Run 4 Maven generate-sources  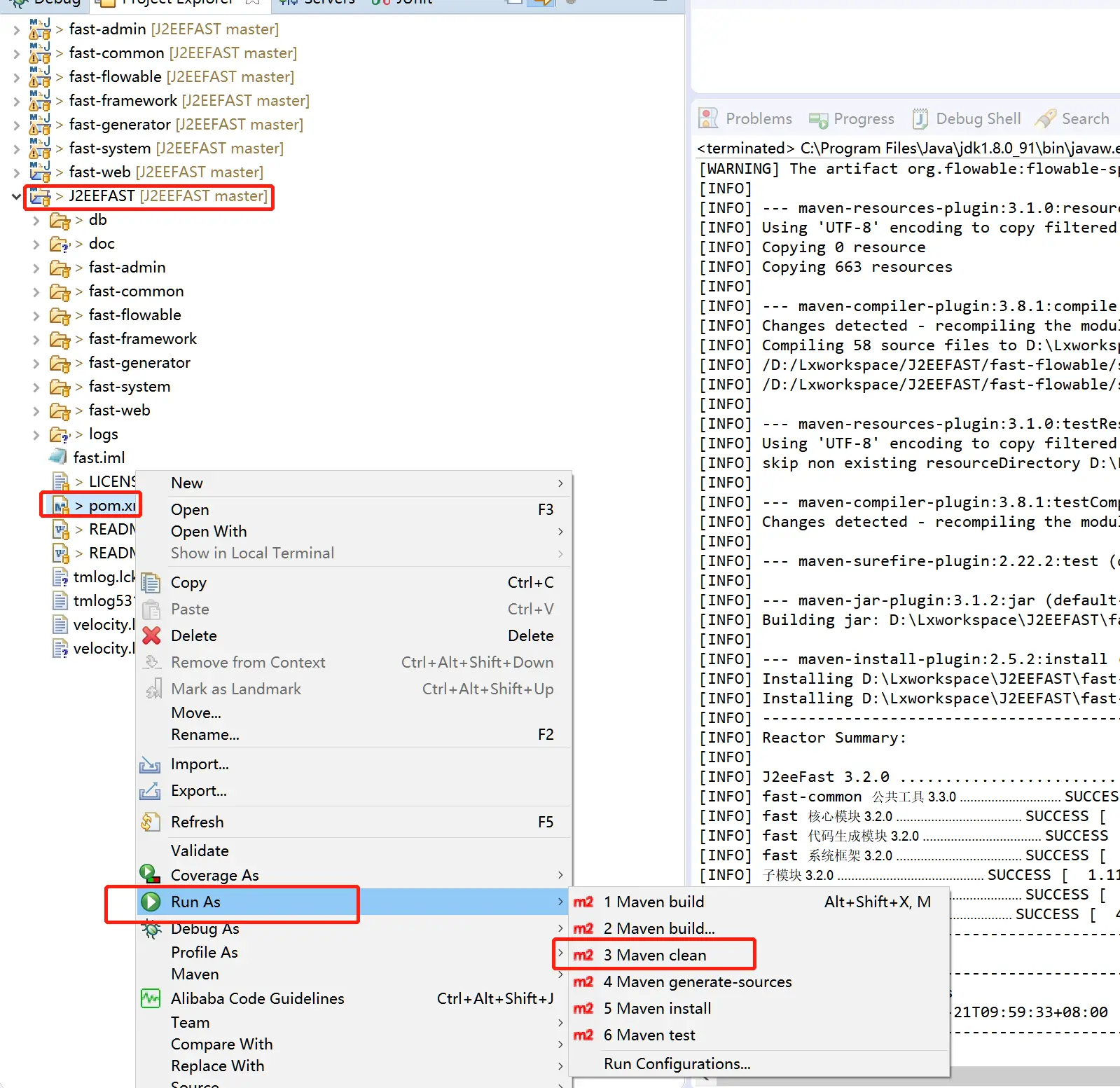(x=759, y=982)
